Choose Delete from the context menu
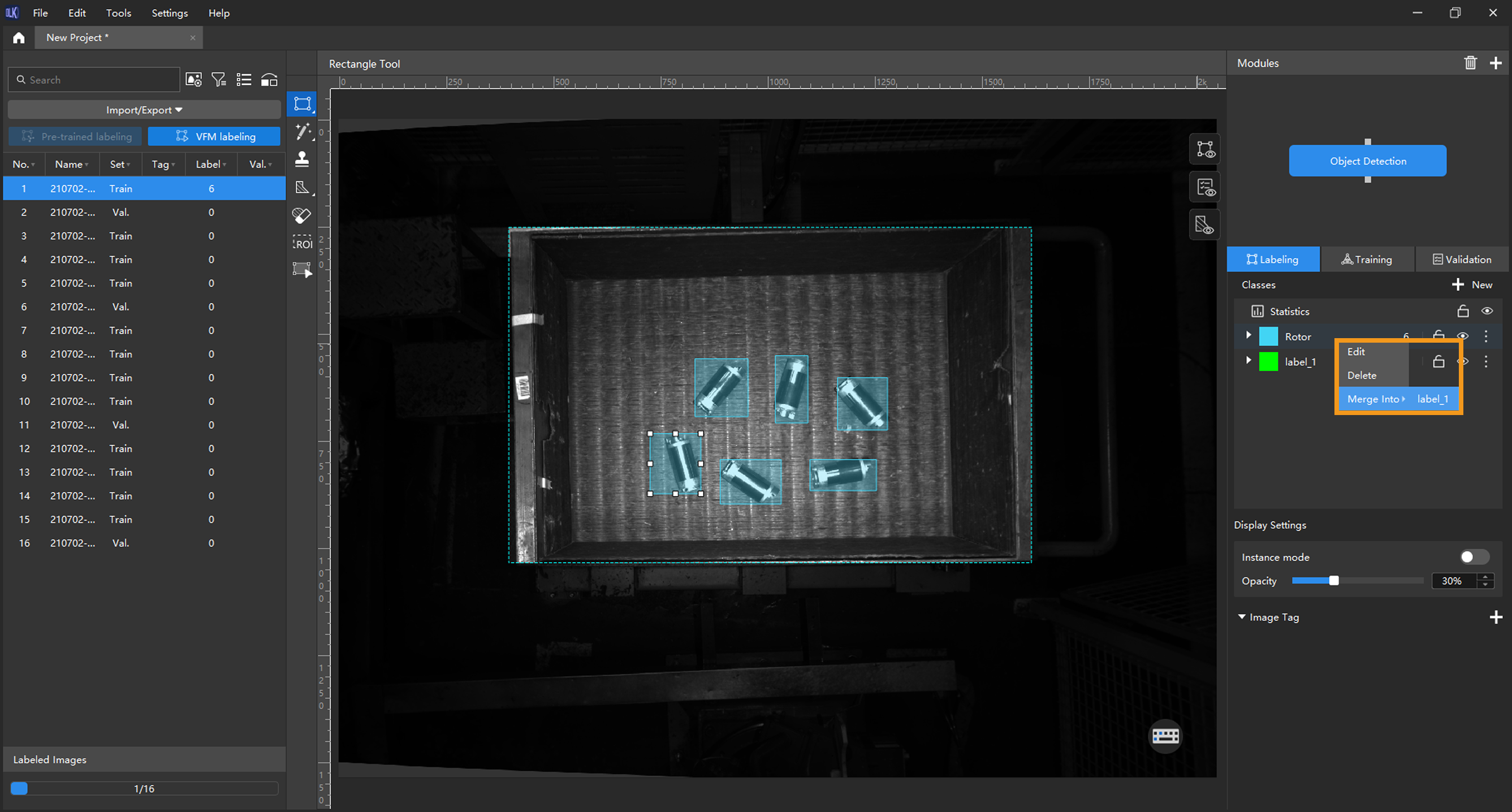This screenshot has height=812, width=1512. click(x=1362, y=375)
